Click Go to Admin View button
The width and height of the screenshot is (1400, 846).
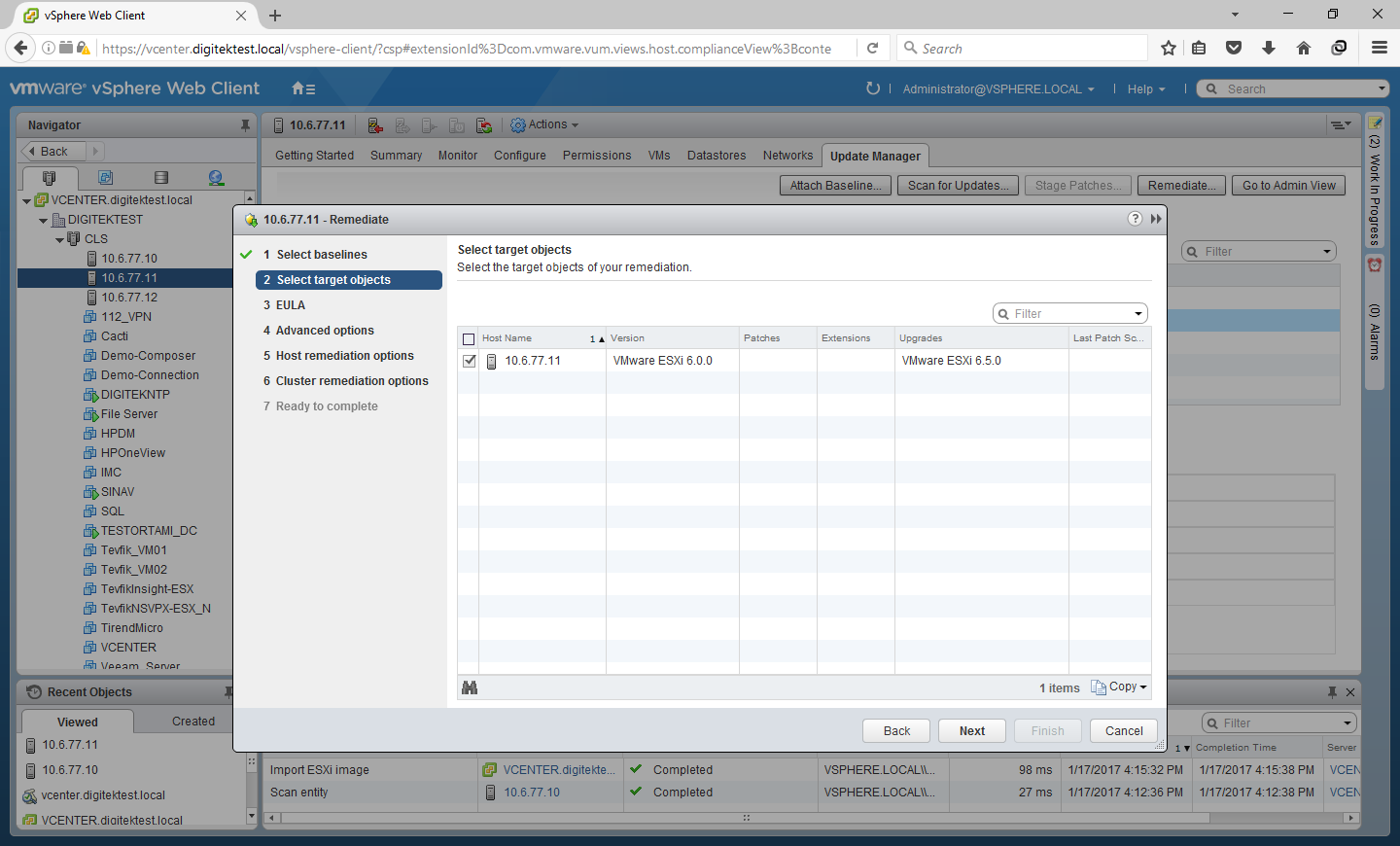[1288, 186]
